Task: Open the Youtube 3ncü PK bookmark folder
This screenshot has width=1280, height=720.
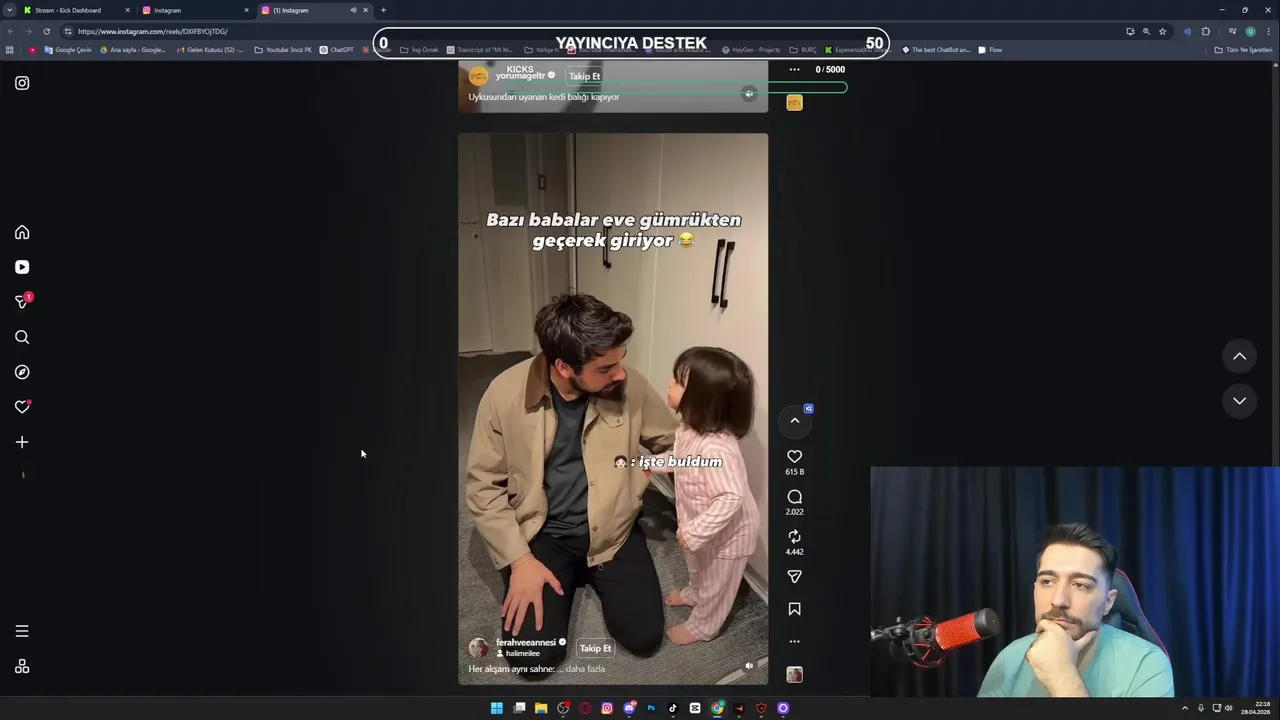Action: [x=284, y=50]
